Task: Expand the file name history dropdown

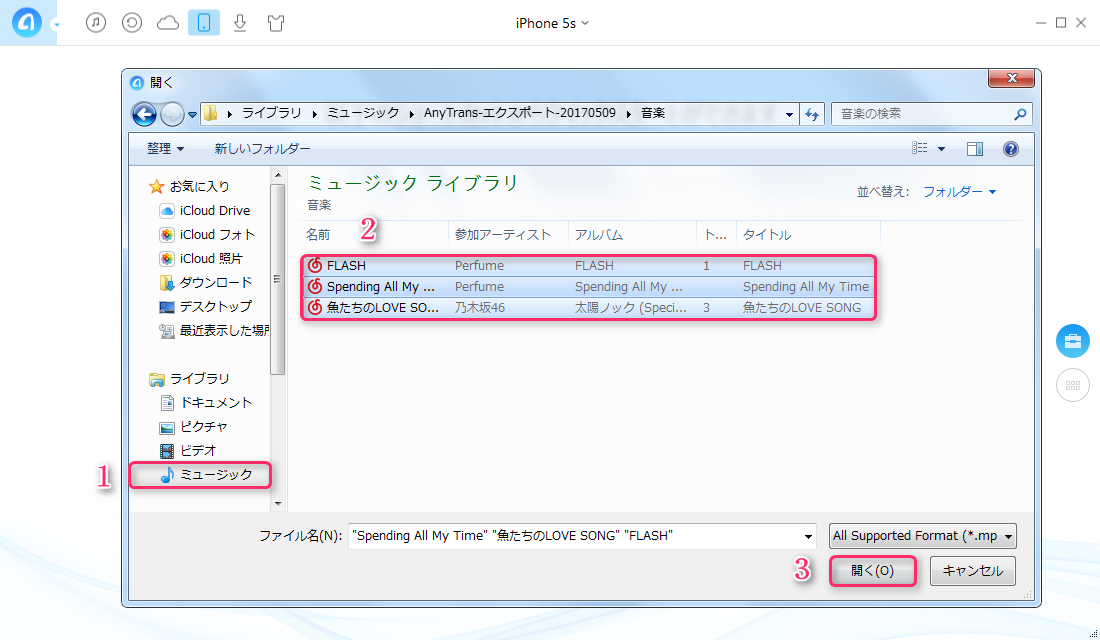Action: pyautogui.click(x=808, y=537)
